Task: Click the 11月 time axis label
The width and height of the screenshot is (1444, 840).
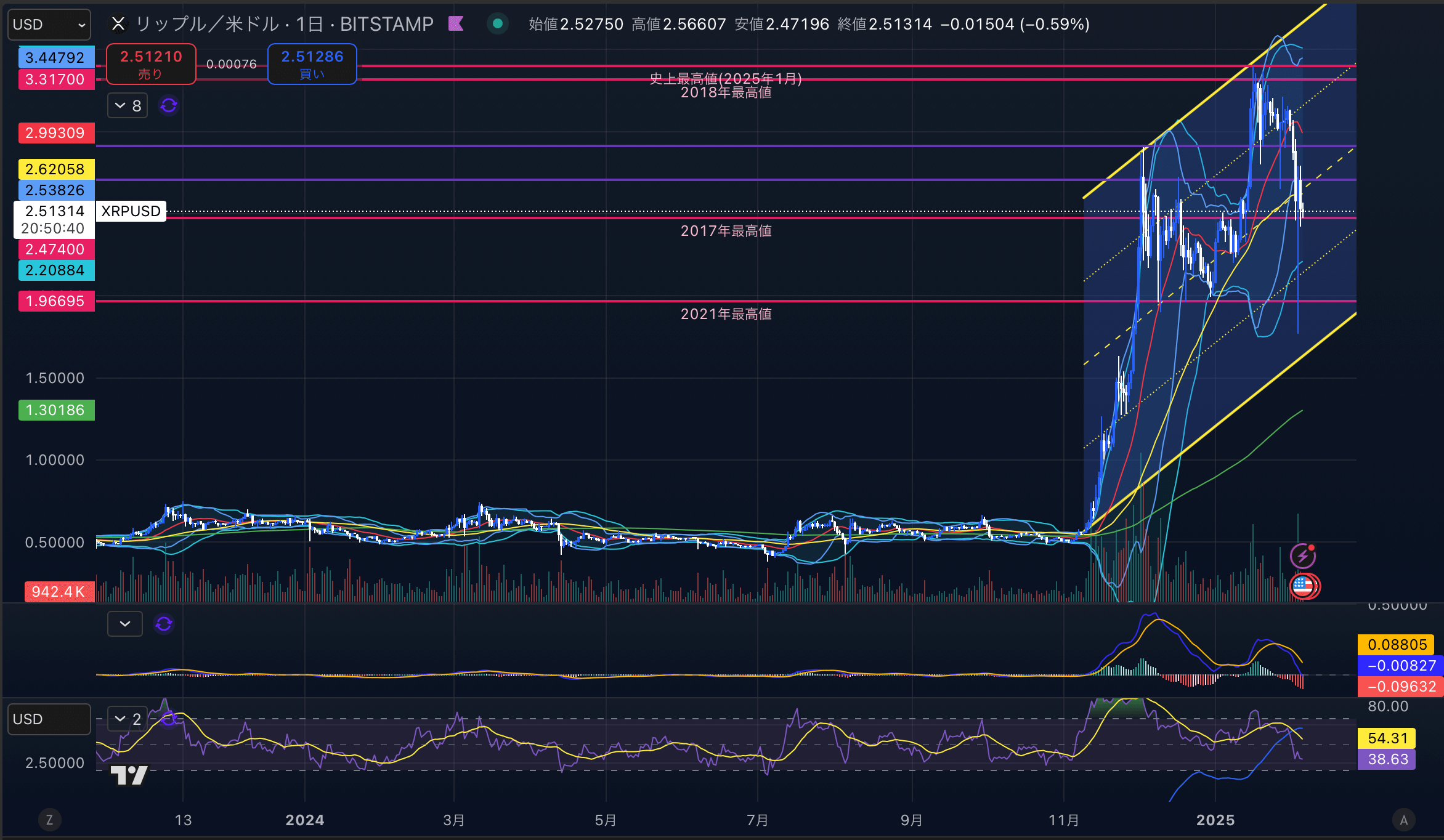Action: pyautogui.click(x=1064, y=820)
